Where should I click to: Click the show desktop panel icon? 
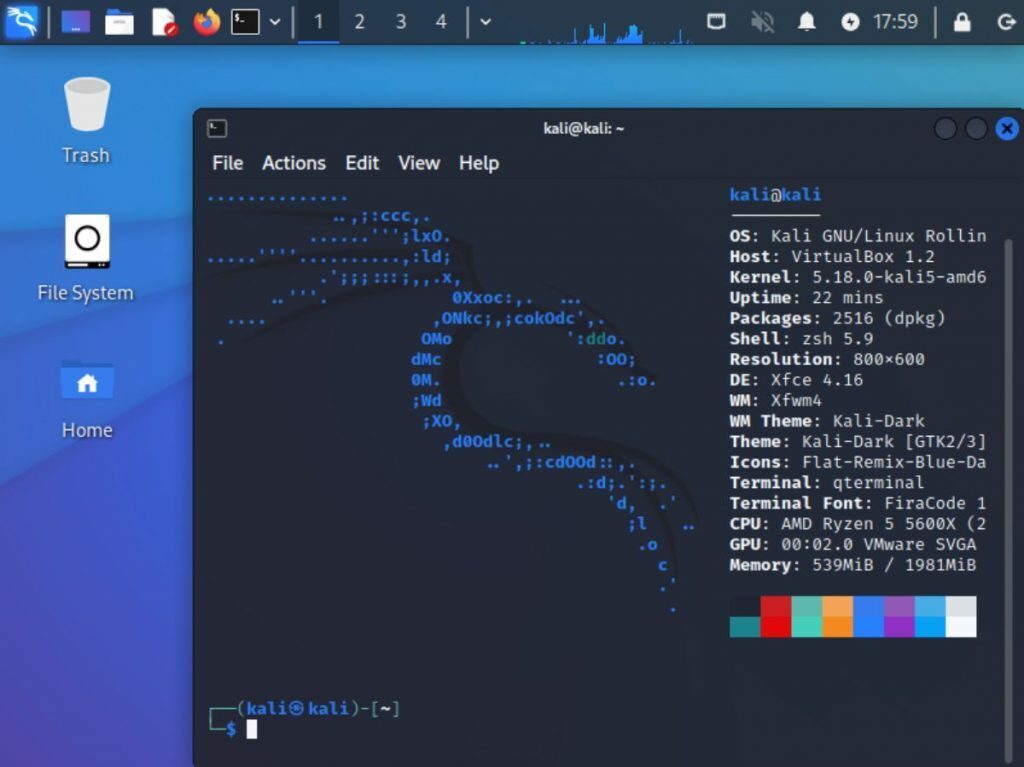click(x=76, y=22)
